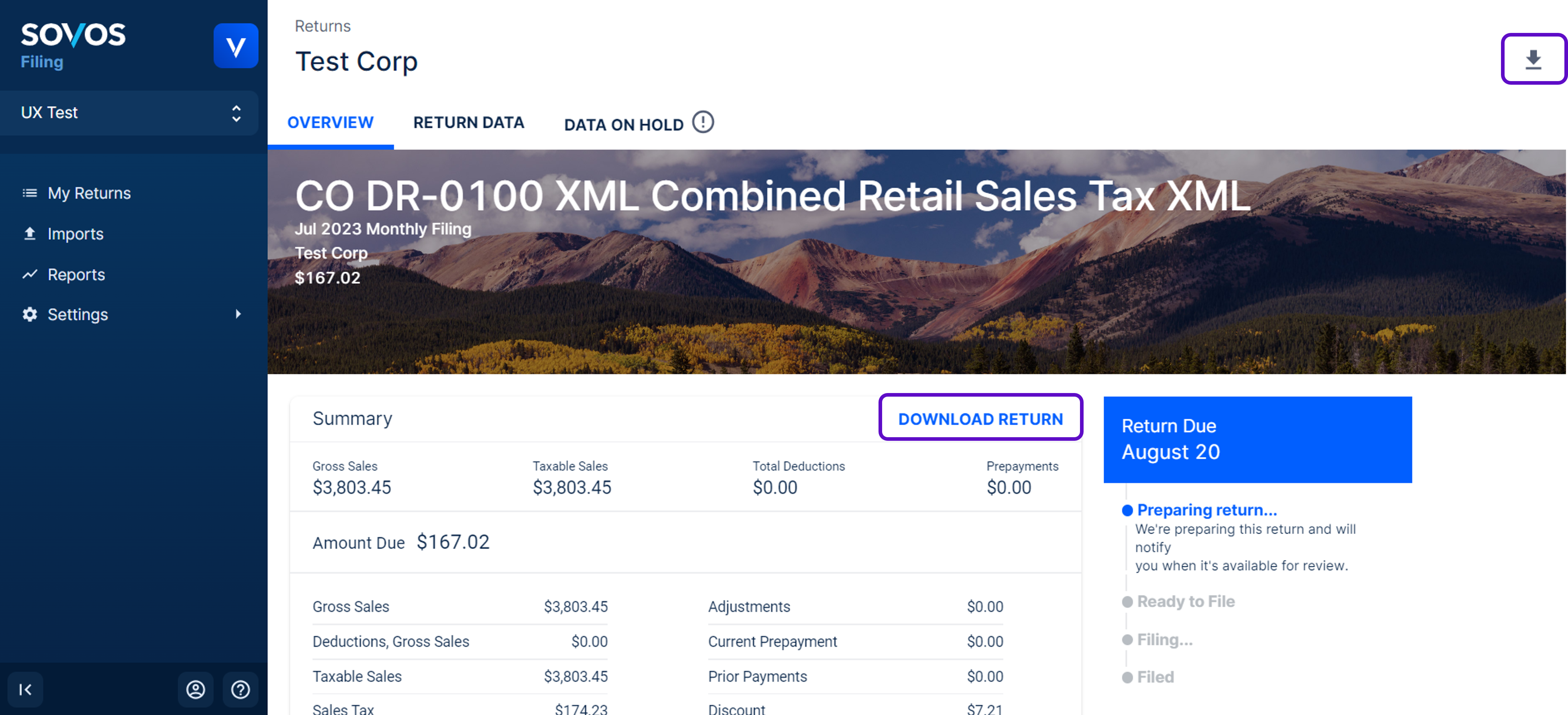Click the Settings gear icon

coord(30,314)
